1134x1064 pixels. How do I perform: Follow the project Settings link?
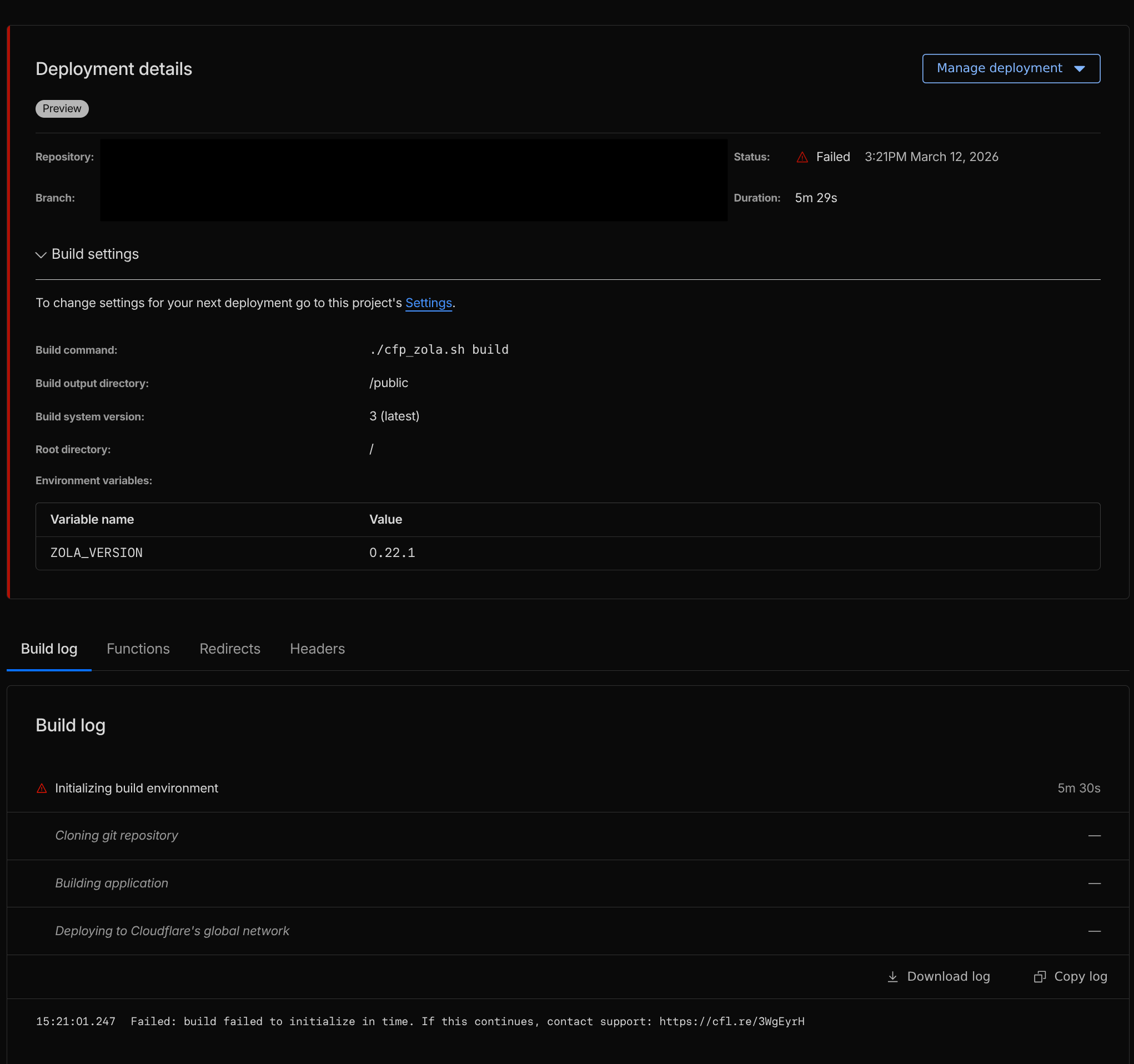click(428, 303)
